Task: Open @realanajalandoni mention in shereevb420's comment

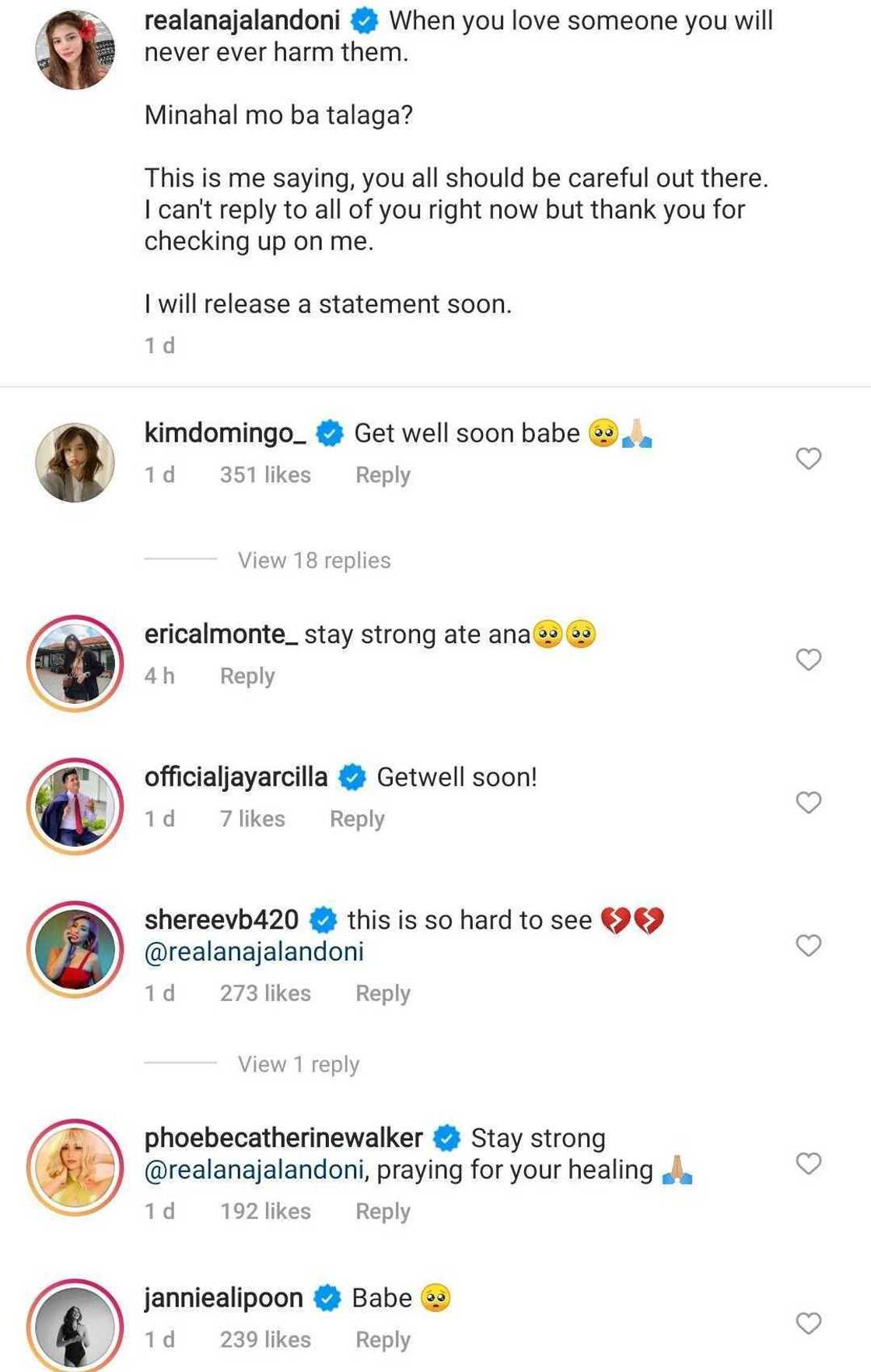Action: (x=254, y=952)
